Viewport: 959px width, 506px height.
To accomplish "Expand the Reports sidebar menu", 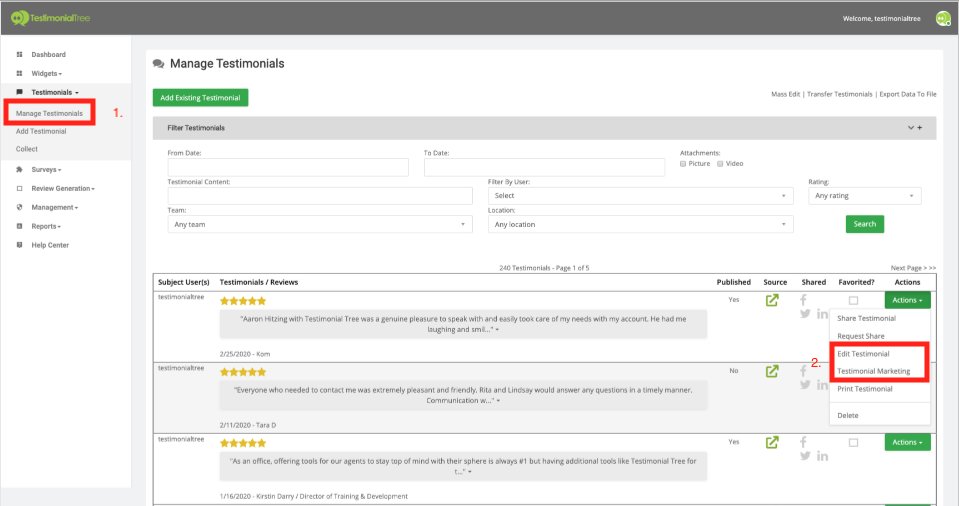I will pos(46,226).
